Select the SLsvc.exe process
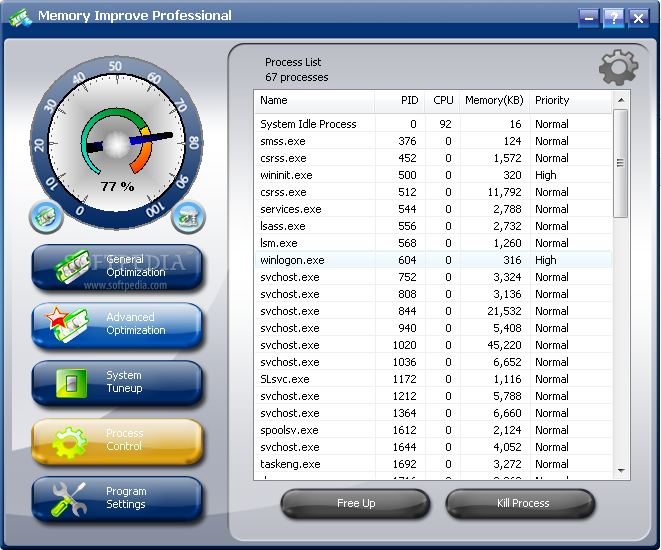The height and width of the screenshot is (550, 661). 433,379
